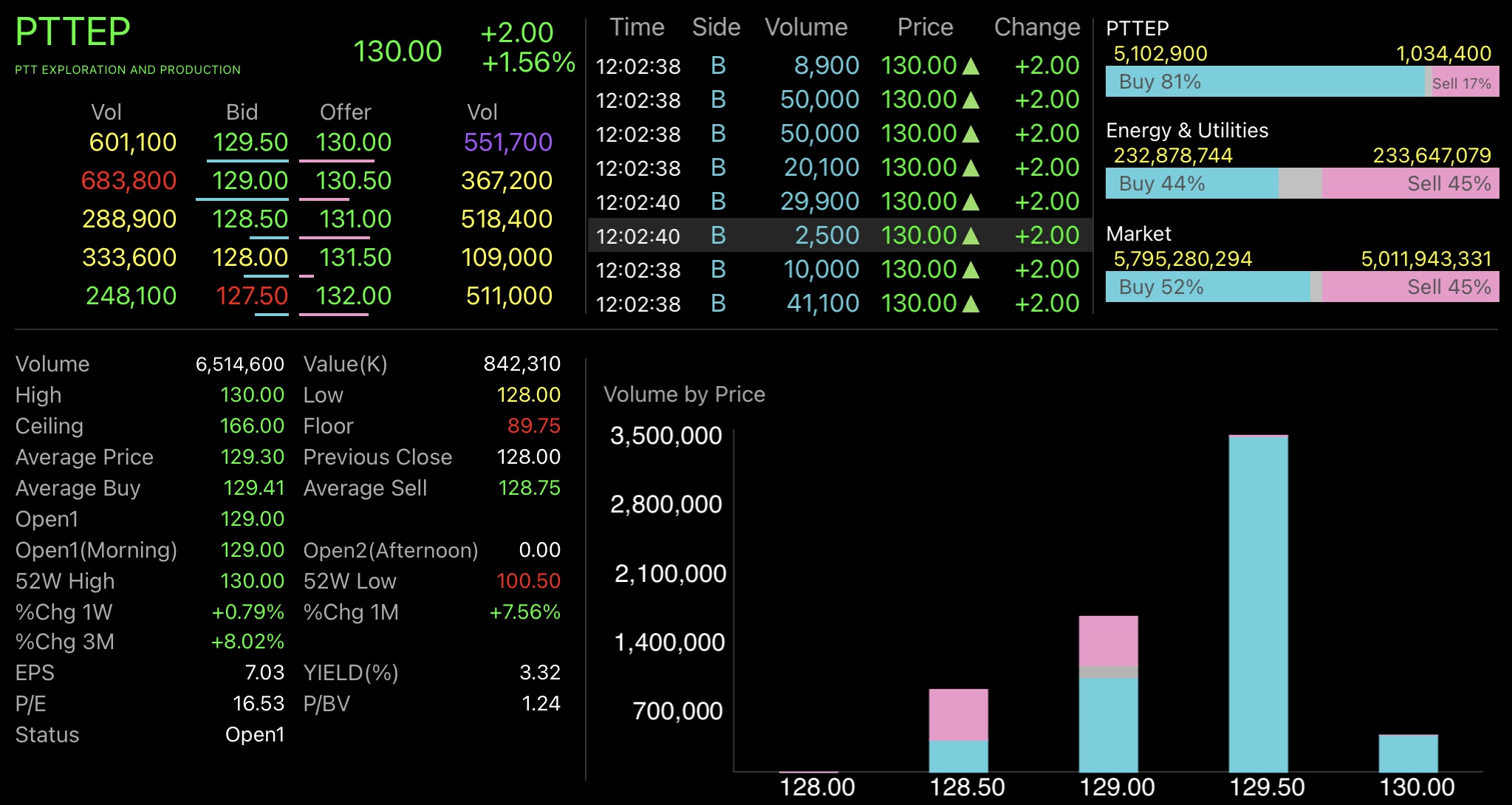Screen dimensions: 1512x805
Task: Click the %Chg 1M value +7.56%
Action: tap(524, 612)
